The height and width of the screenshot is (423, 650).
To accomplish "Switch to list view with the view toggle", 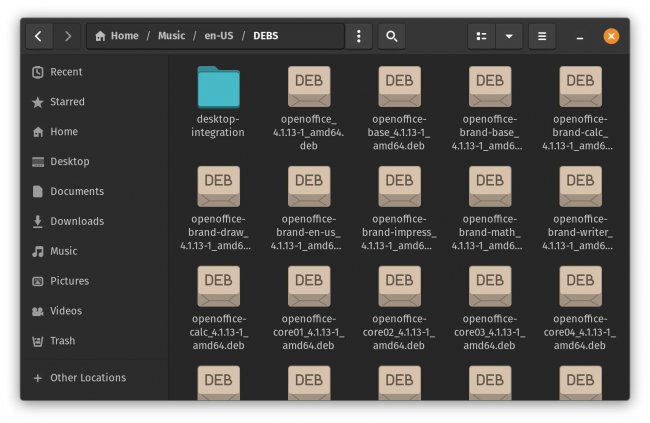I will point(481,36).
